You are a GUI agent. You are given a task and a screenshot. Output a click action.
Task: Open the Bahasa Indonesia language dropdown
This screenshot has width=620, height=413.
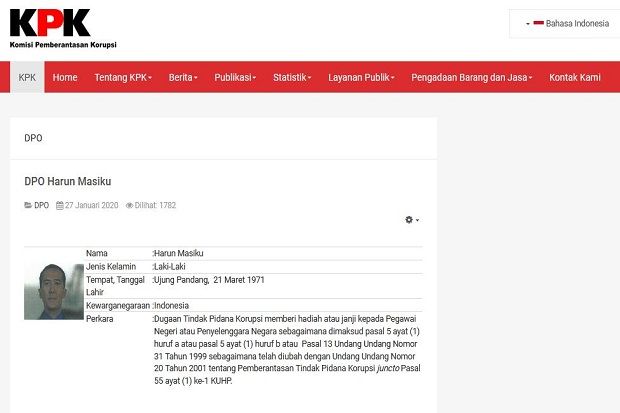coord(567,23)
